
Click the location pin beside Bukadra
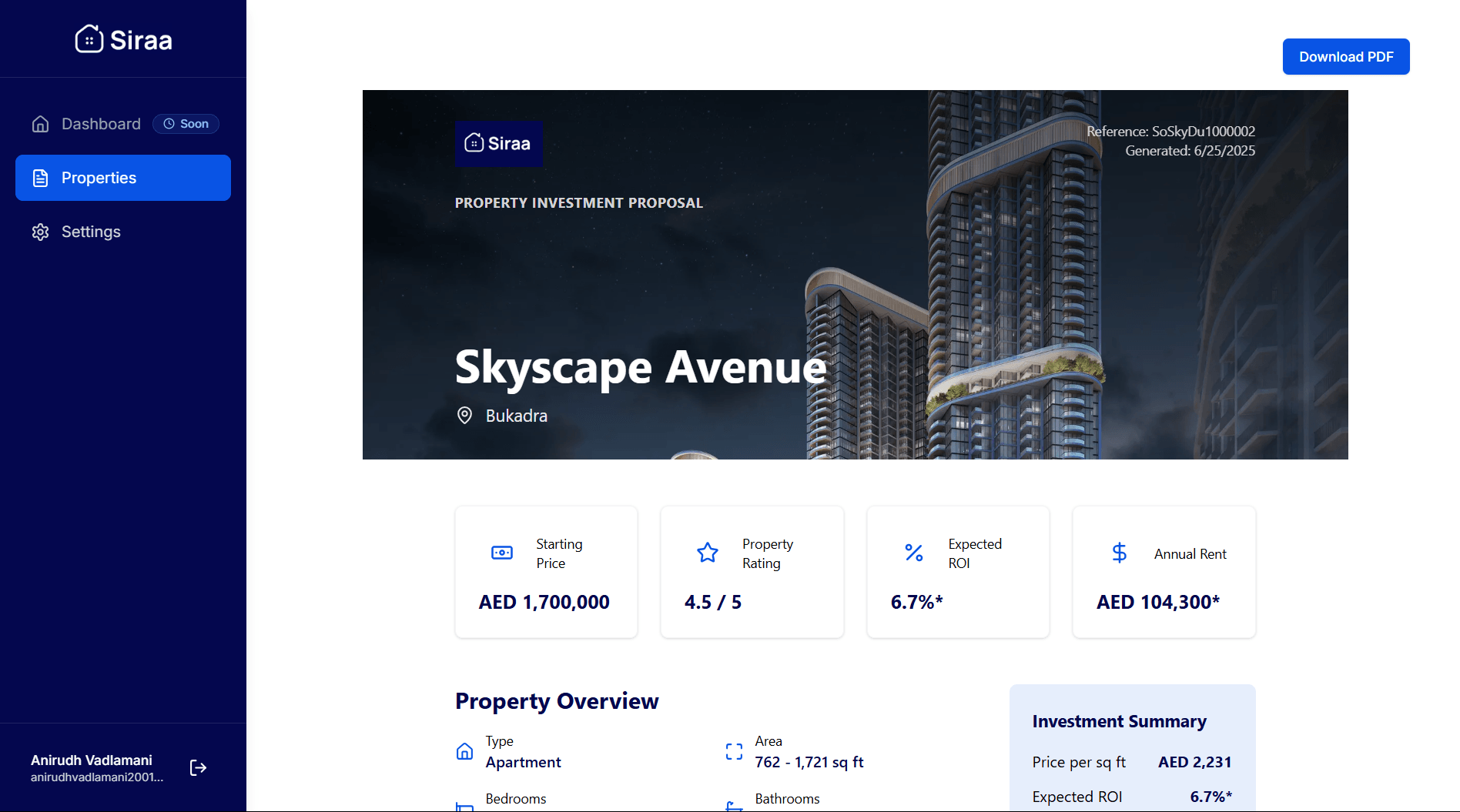pyautogui.click(x=464, y=416)
